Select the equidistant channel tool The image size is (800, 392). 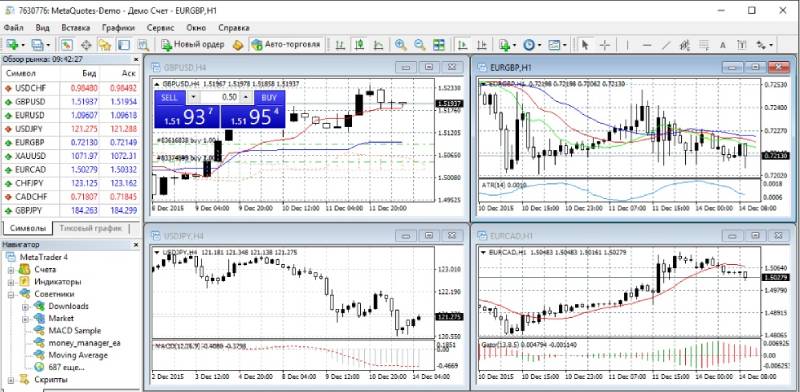point(685,45)
